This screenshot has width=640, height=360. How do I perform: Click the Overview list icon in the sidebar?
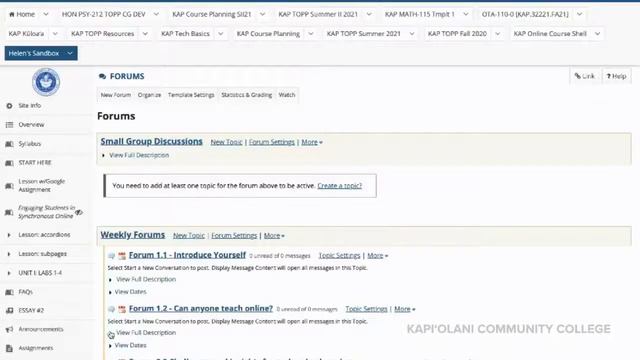(x=9, y=125)
